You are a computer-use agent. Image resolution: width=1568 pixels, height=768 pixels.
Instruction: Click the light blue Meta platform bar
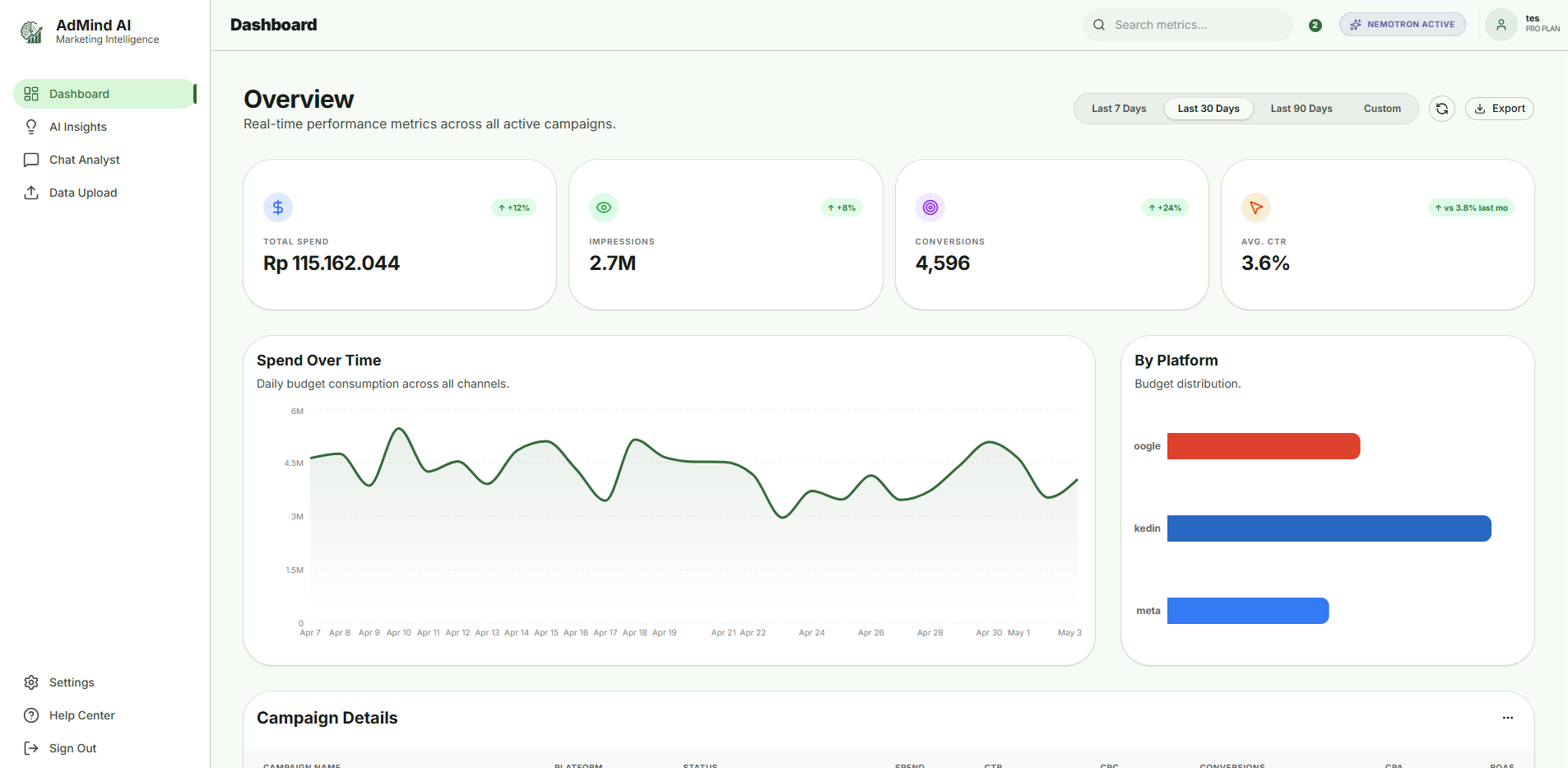click(1248, 611)
